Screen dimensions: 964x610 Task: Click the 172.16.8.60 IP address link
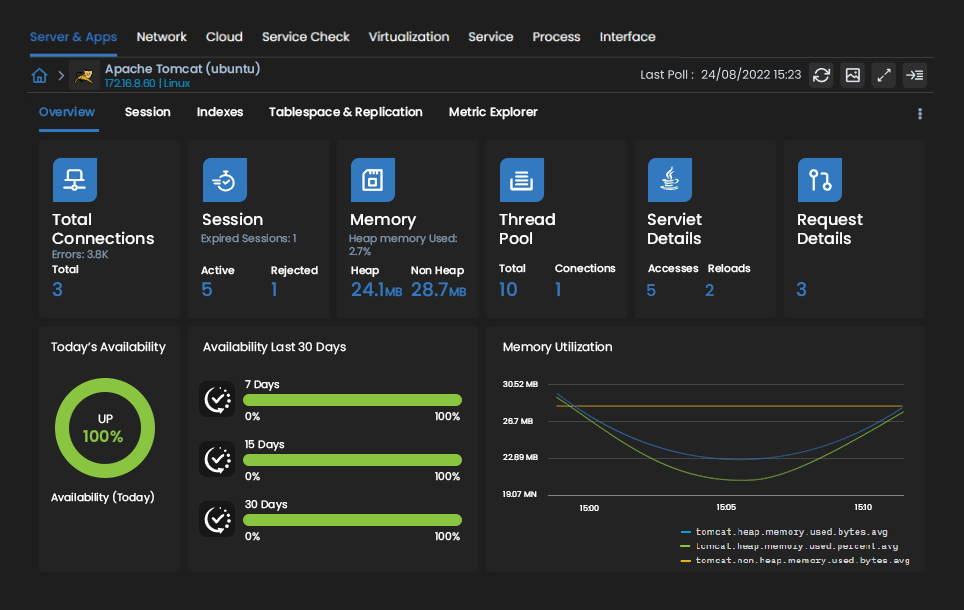(x=130, y=84)
